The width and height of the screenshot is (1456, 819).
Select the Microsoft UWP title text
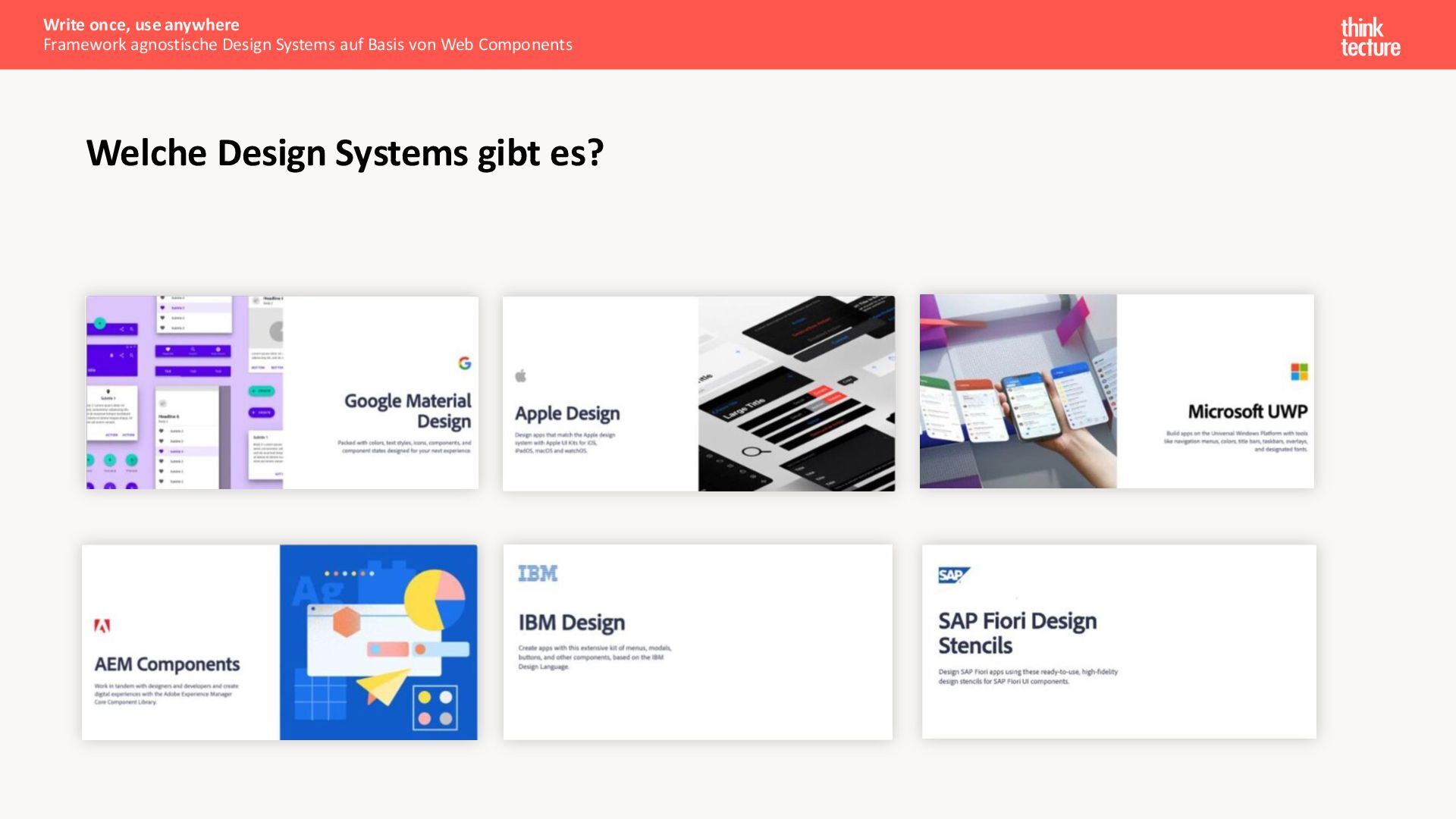click(x=1247, y=411)
